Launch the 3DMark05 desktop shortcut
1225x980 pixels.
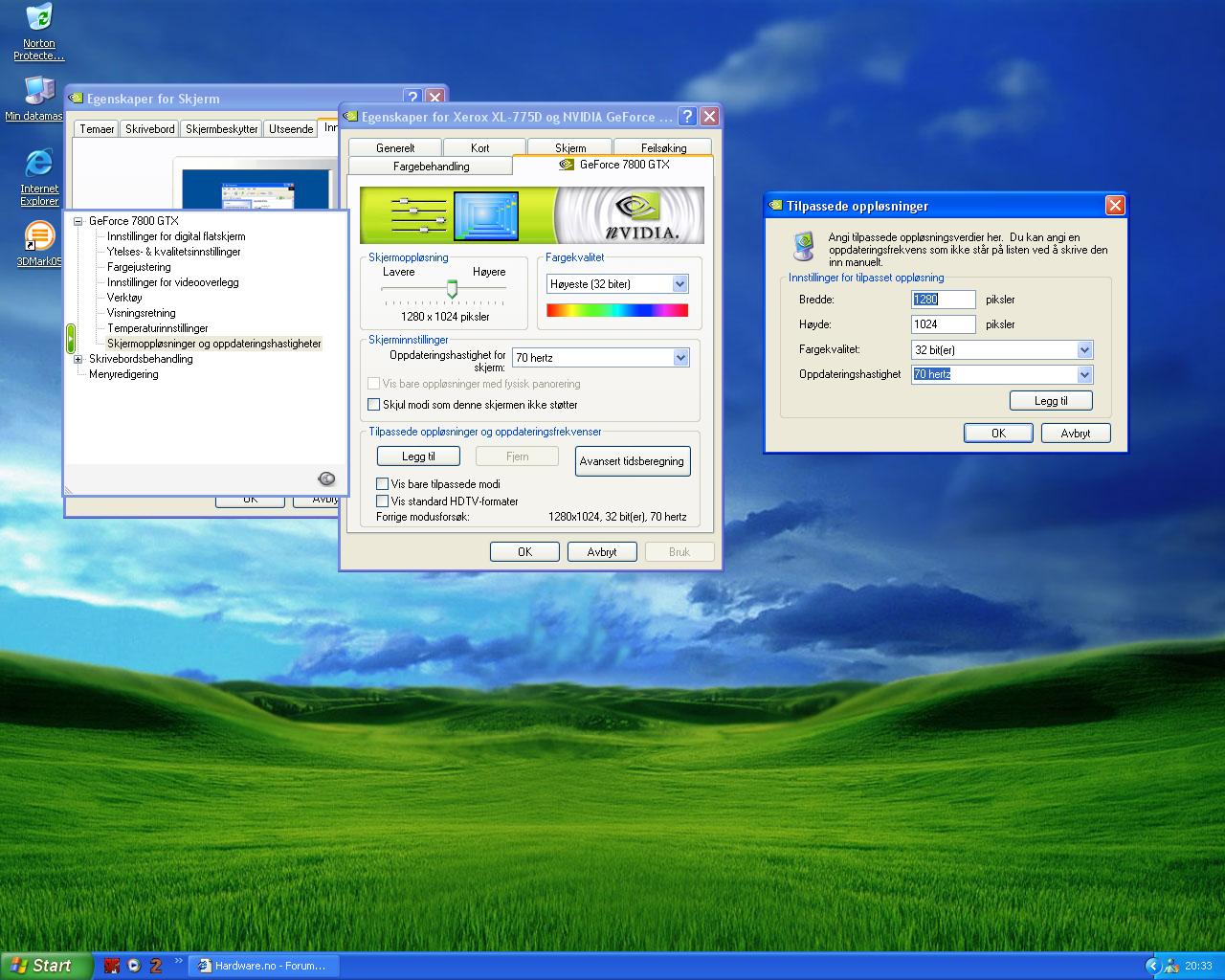39,244
